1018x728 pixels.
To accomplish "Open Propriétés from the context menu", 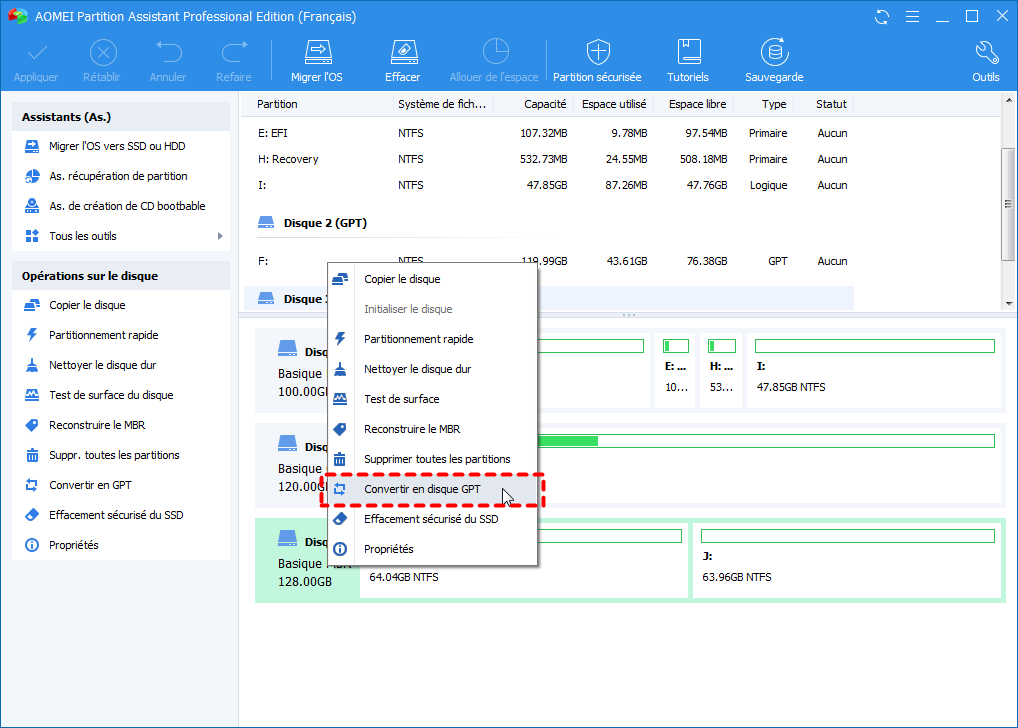I will tap(432, 549).
